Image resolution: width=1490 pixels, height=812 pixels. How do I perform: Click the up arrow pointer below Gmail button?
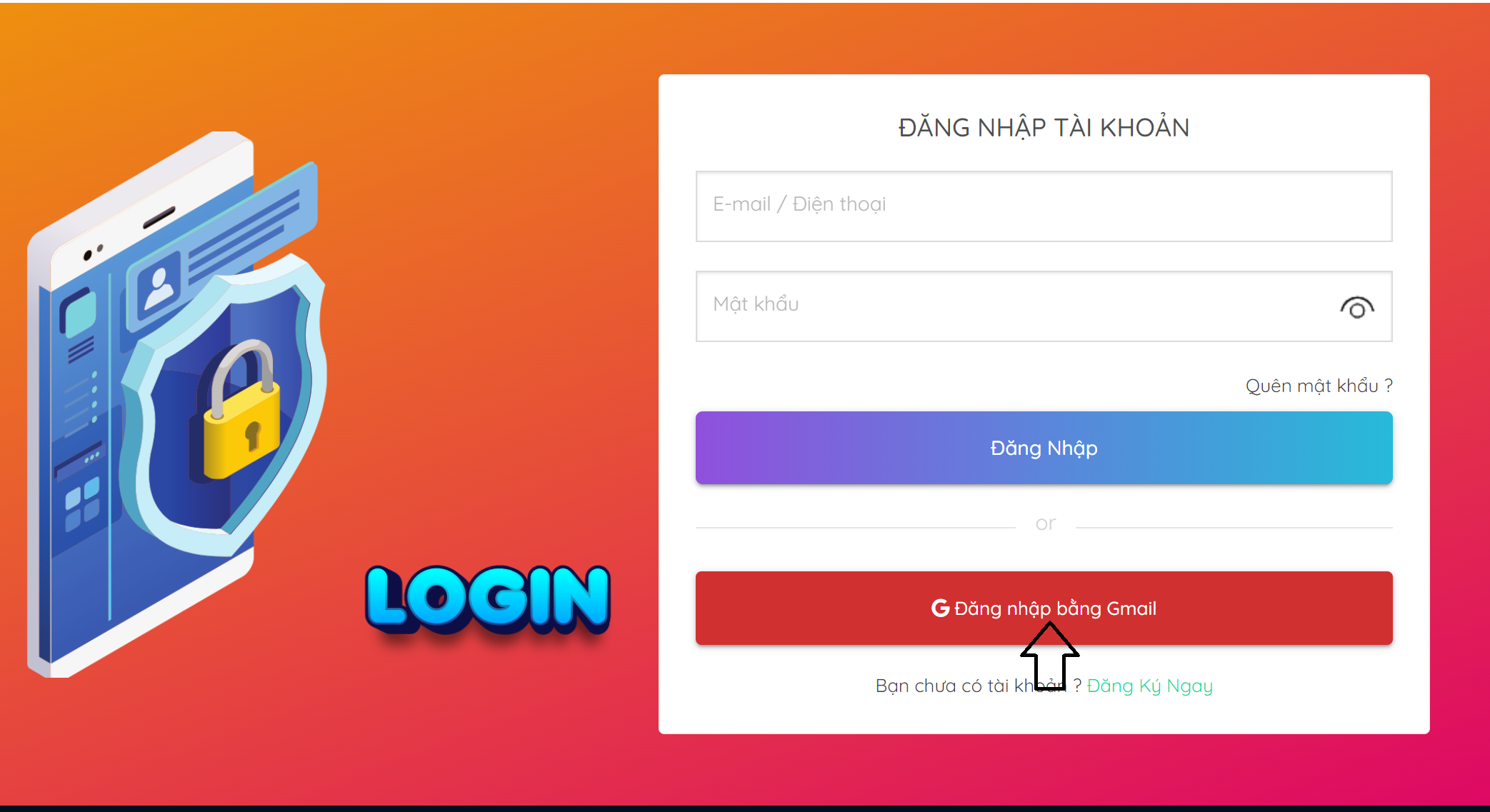1049,656
